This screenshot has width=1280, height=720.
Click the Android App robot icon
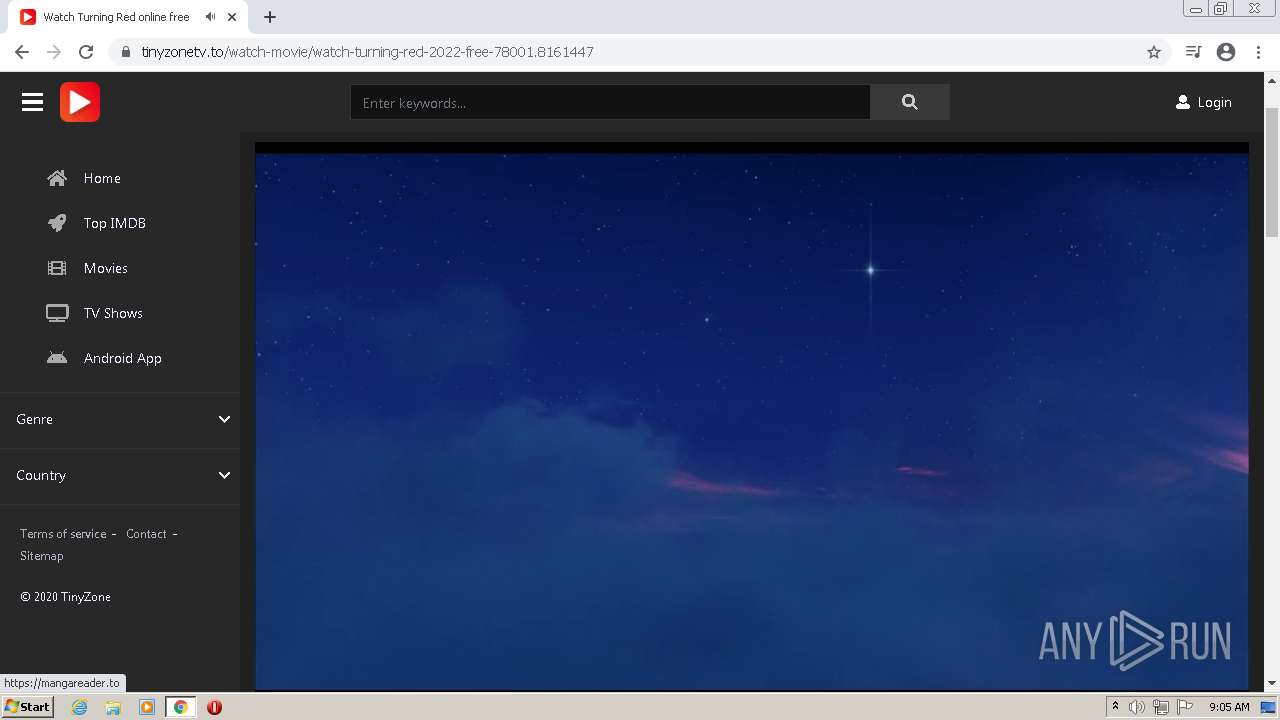click(x=57, y=358)
